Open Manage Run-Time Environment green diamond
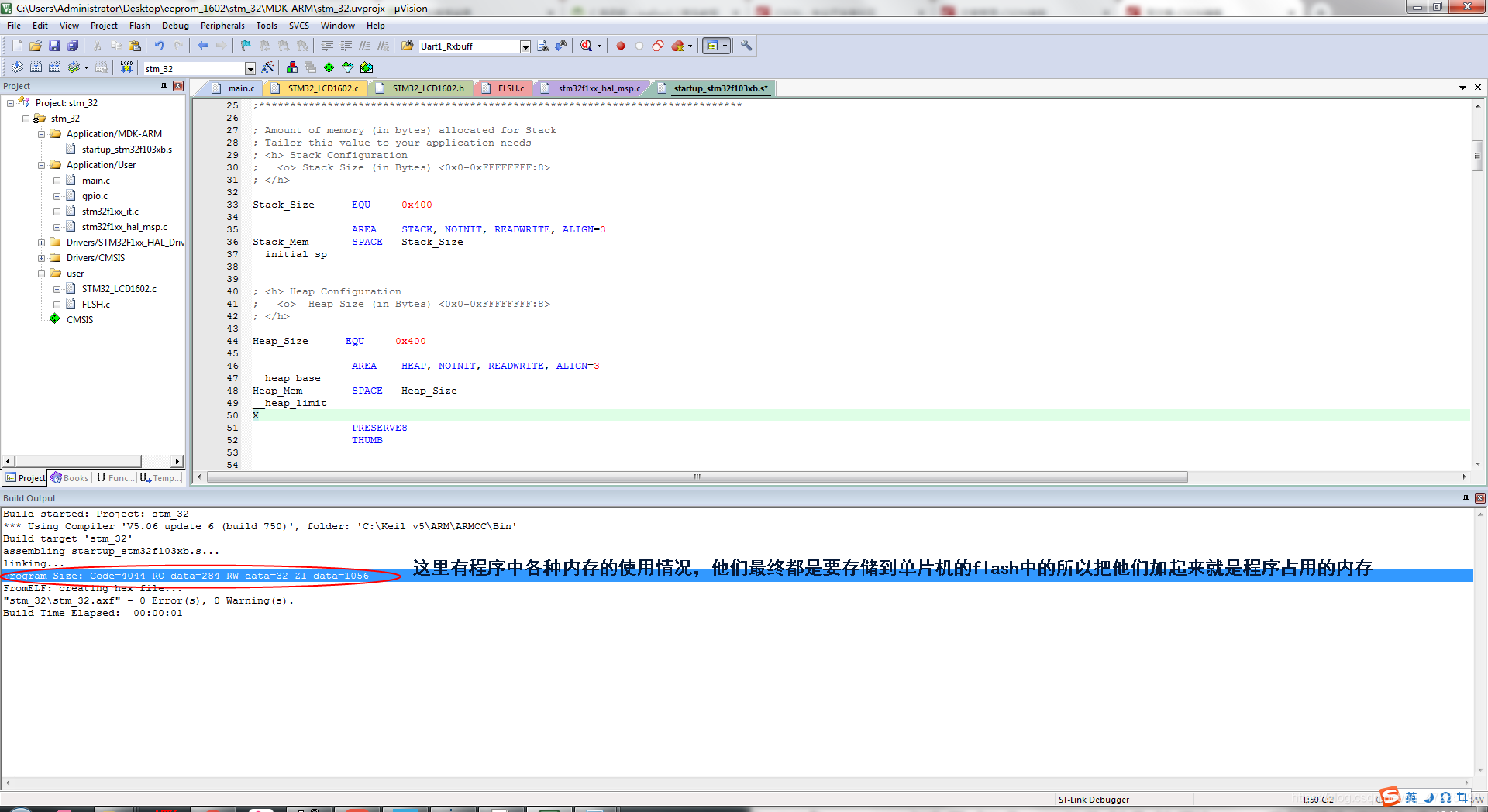Viewport: 1488px width, 812px height. [x=329, y=67]
